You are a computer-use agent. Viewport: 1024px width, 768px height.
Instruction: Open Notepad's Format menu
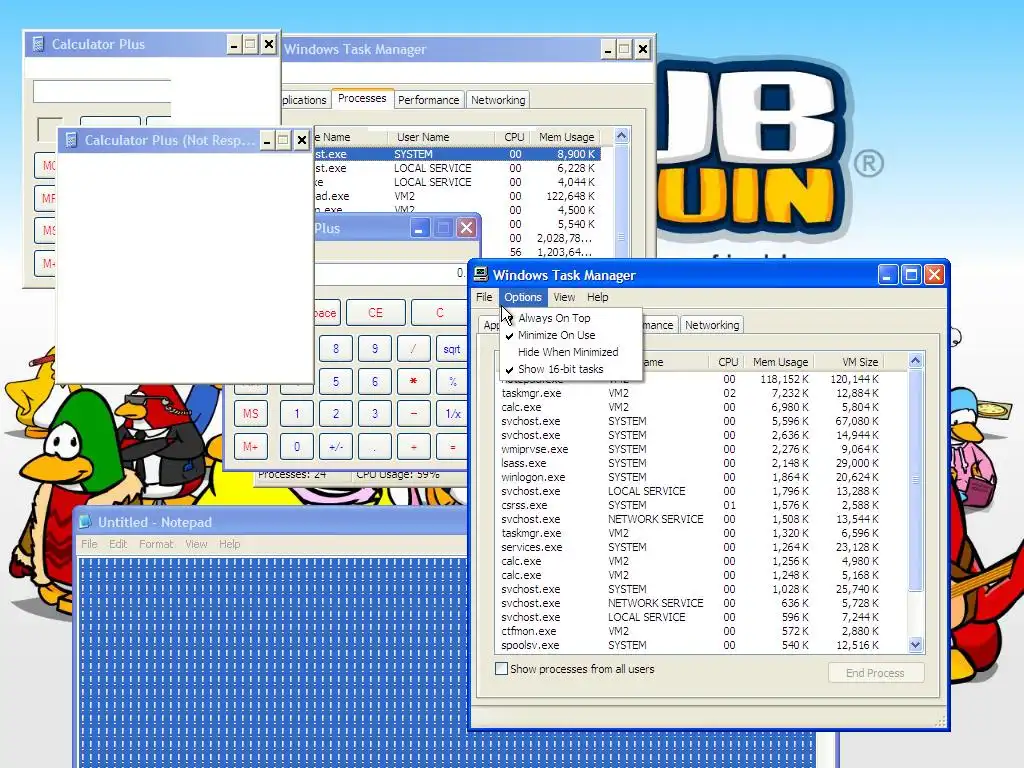(x=156, y=544)
